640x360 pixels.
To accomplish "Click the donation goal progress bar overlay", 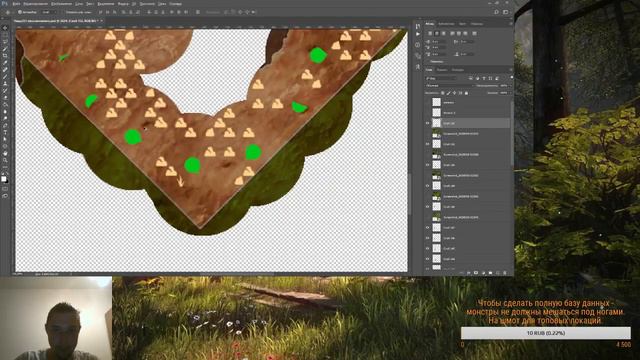I will (546, 333).
